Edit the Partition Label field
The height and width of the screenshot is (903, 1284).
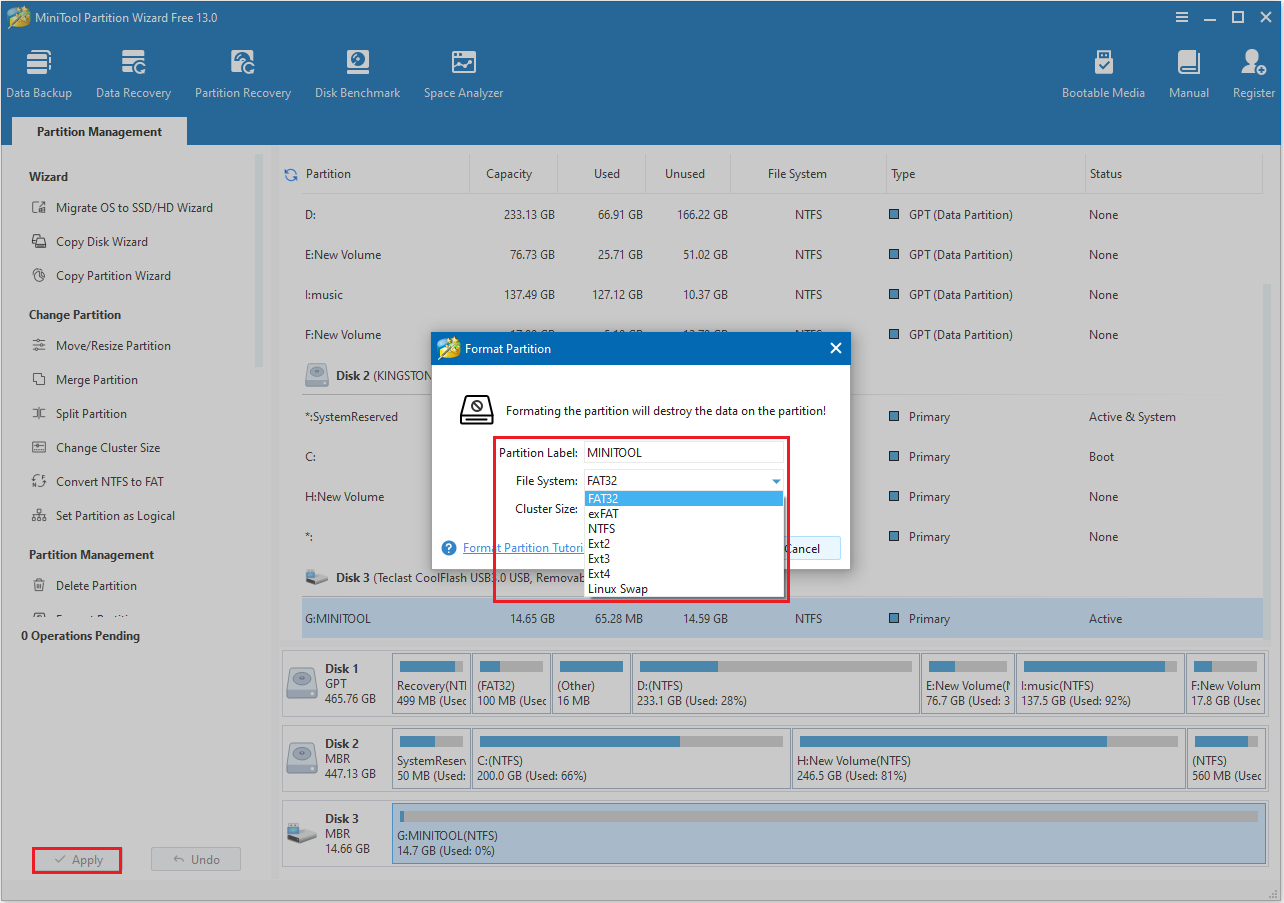pyautogui.click(x=683, y=452)
